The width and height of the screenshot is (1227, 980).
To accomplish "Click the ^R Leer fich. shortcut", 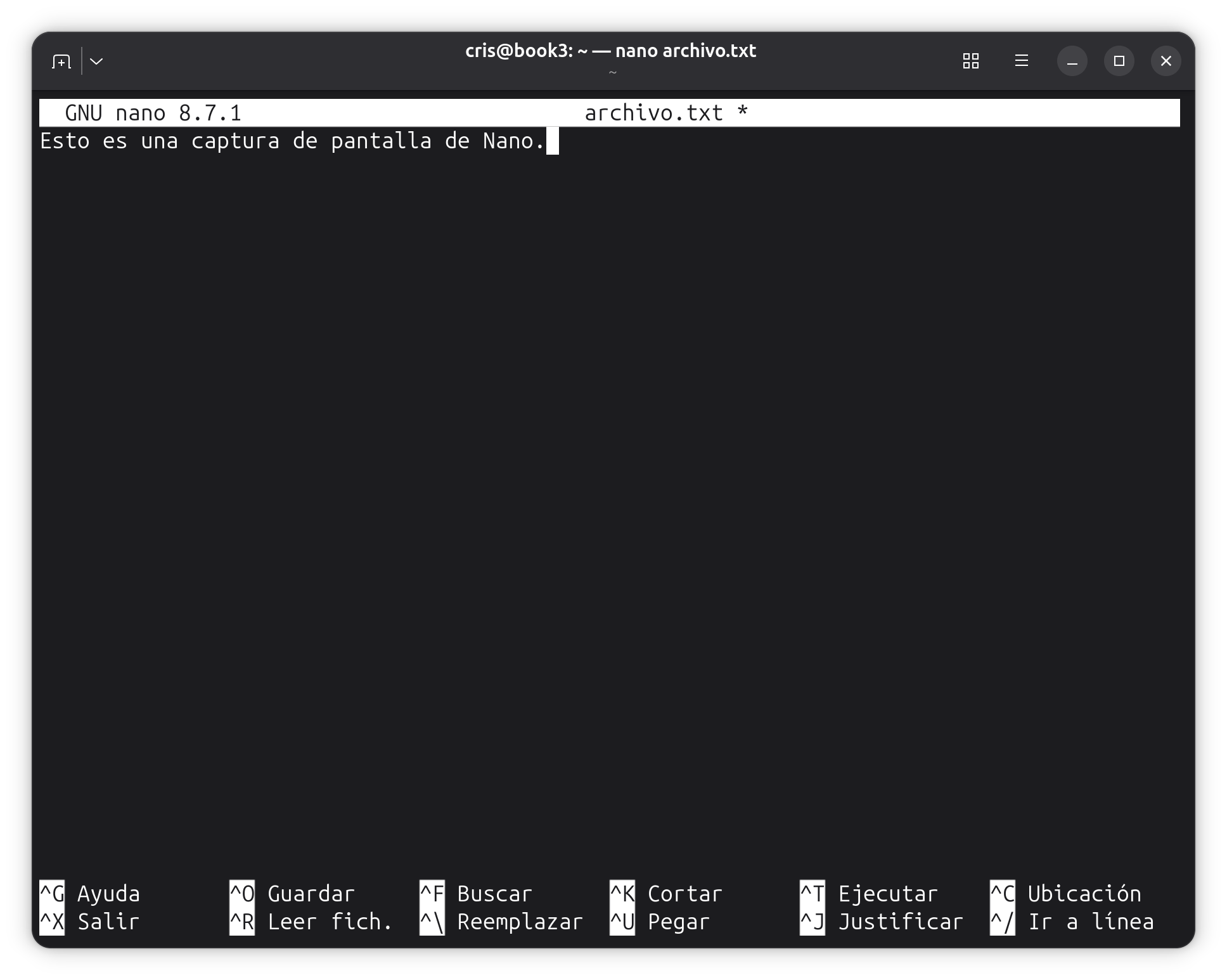I will click(x=311, y=922).
